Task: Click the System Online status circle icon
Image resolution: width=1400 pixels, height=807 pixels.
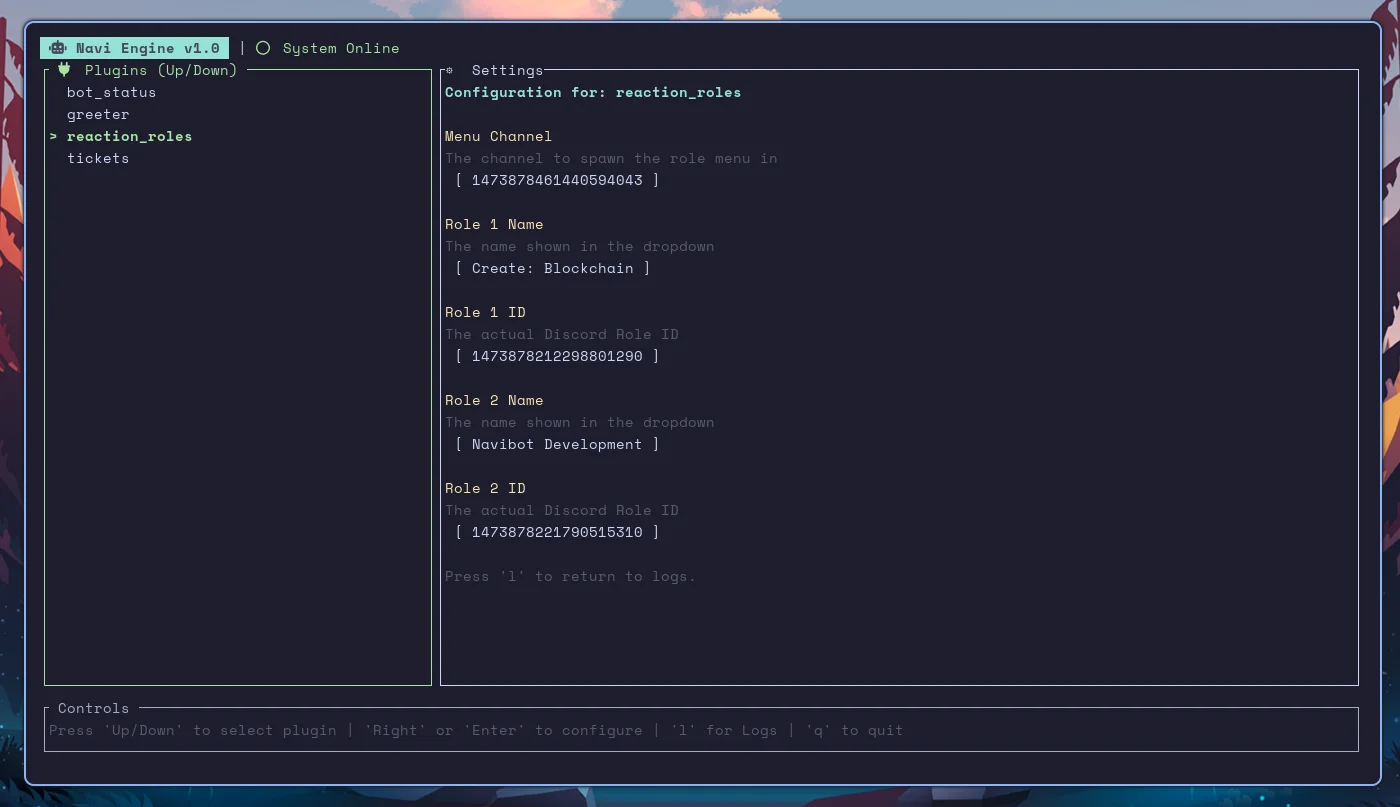Action: click(x=262, y=47)
